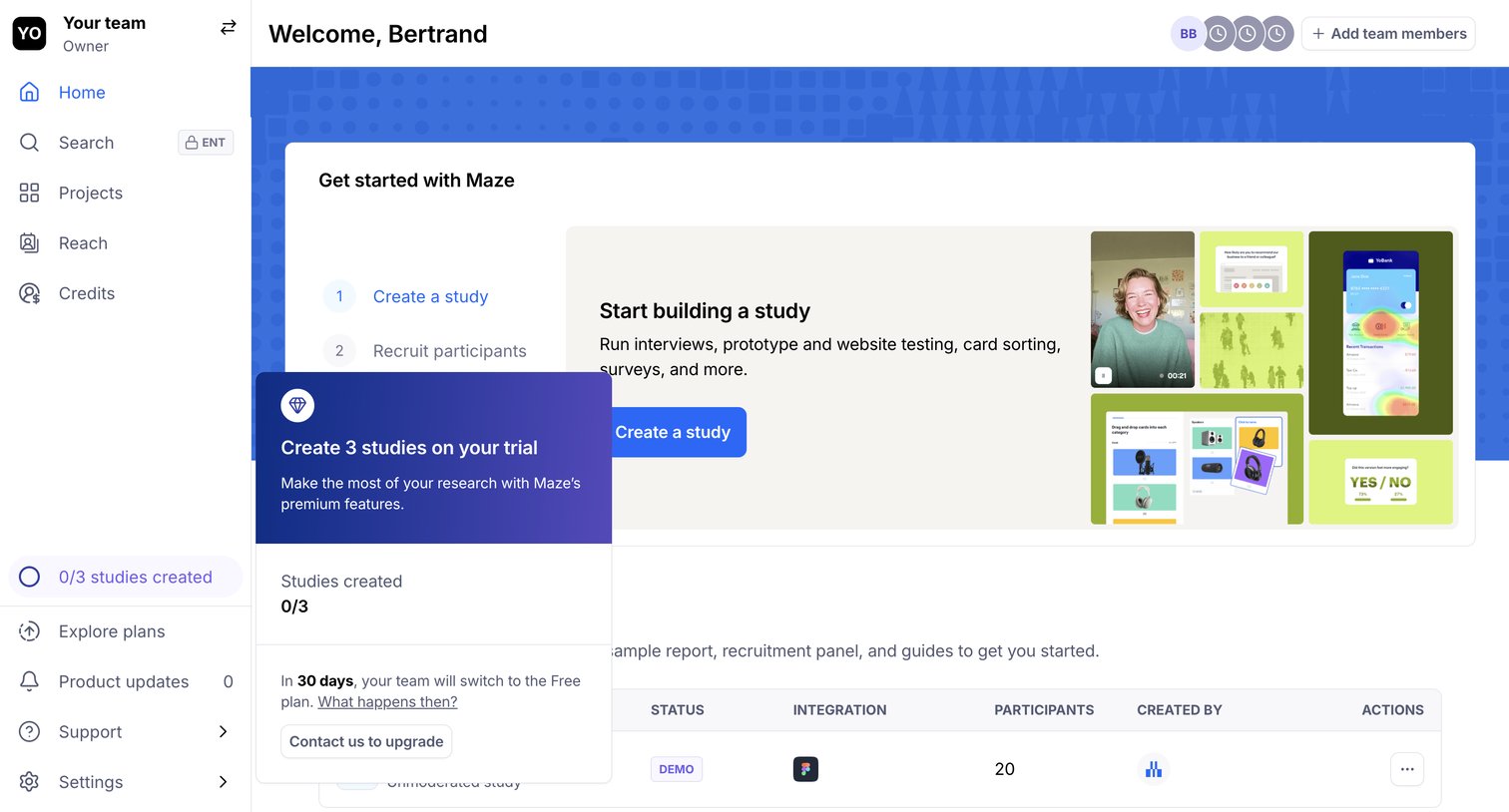1509x812 pixels.
Task: Select step 2 Recruit participants
Action: pyautogui.click(x=449, y=351)
